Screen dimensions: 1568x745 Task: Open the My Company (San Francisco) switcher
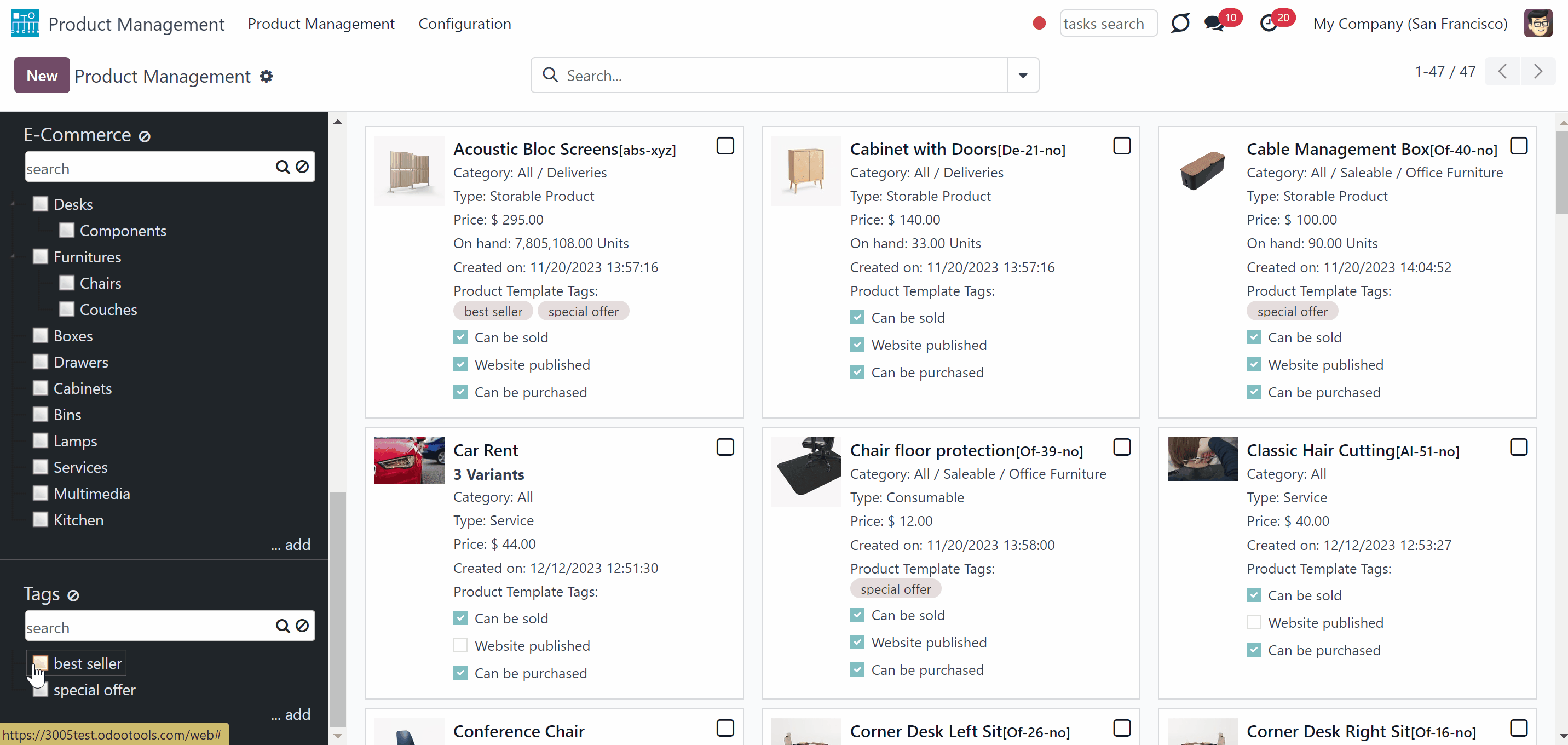click(1410, 24)
